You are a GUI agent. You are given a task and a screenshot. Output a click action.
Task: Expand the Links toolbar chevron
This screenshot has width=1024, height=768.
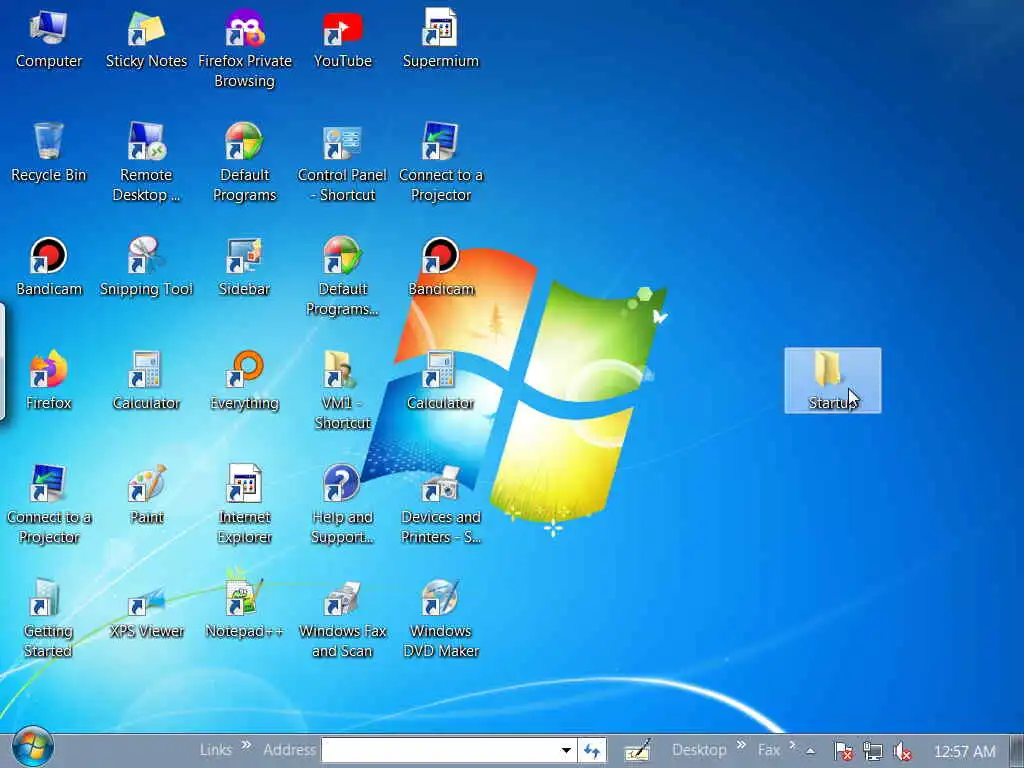[x=246, y=745]
